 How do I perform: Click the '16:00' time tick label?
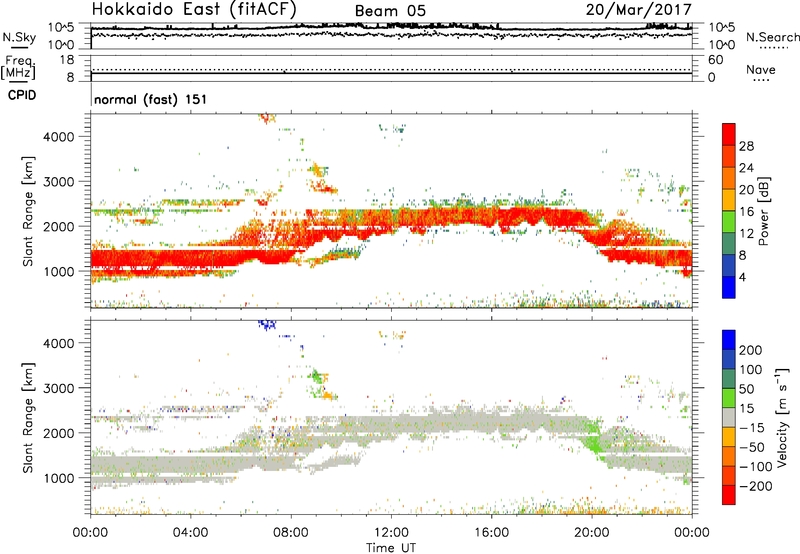491,533
